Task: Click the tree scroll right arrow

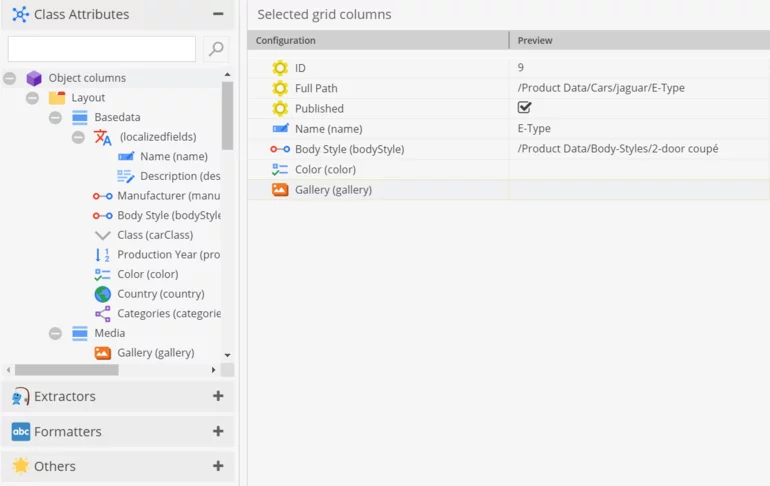Action: point(213,370)
